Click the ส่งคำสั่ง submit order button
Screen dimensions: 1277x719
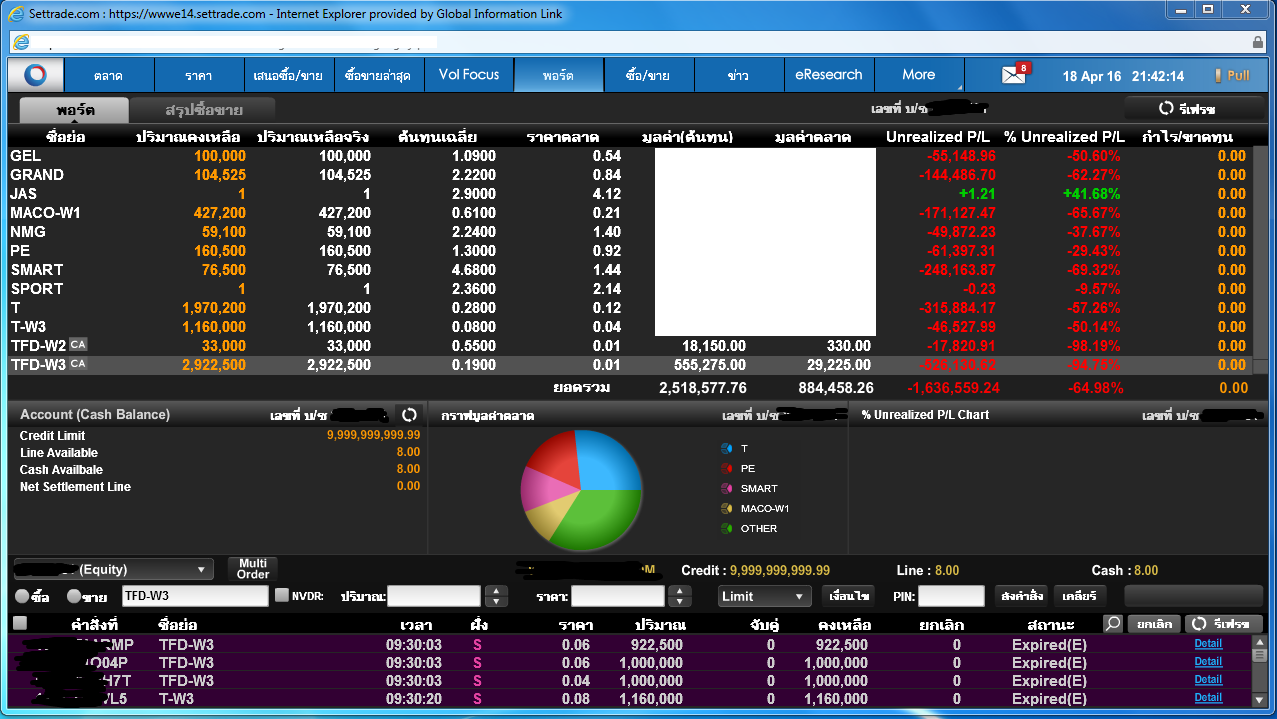click(x=1021, y=596)
